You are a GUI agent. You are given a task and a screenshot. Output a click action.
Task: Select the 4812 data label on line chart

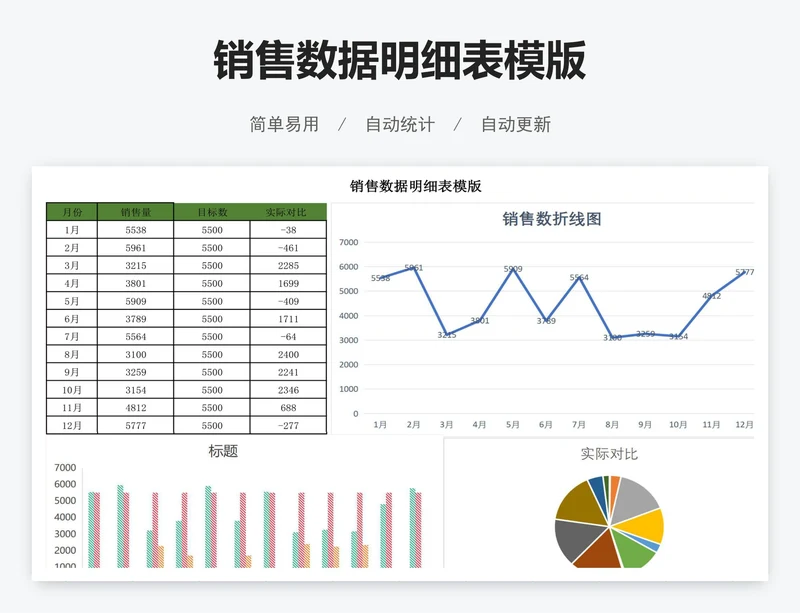(x=712, y=296)
